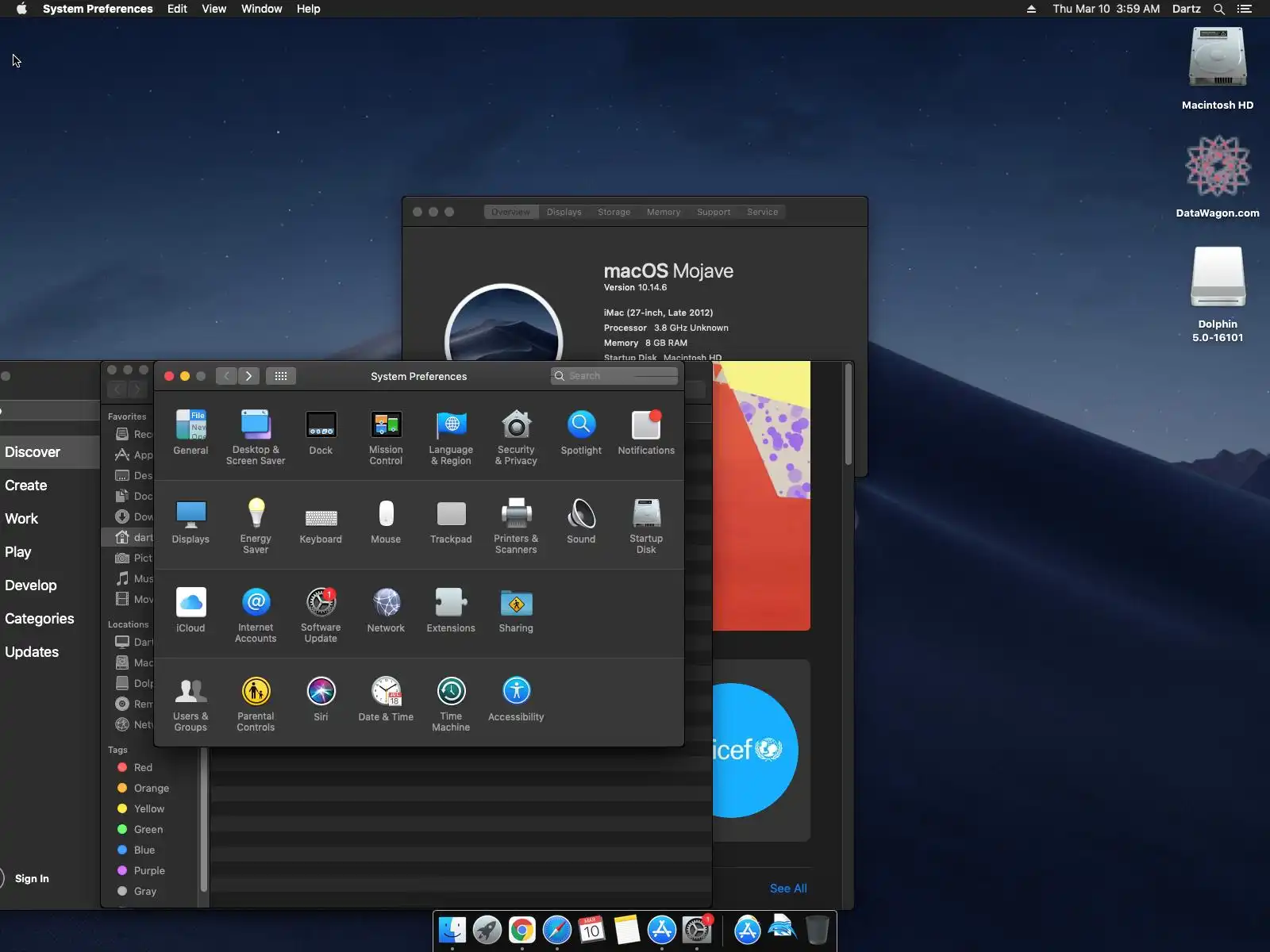Open Energy Saver preferences
Image resolution: width=1270 pixels, height=952 pixels.
(x=256, y=526)
